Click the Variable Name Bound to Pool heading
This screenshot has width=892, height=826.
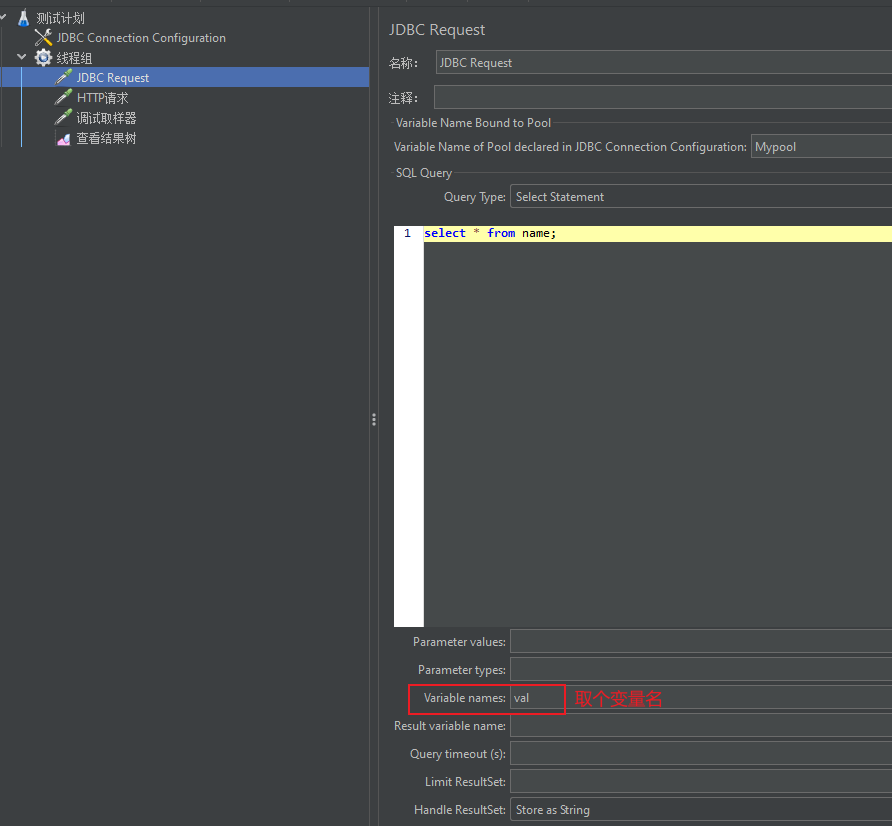(473, 123)
